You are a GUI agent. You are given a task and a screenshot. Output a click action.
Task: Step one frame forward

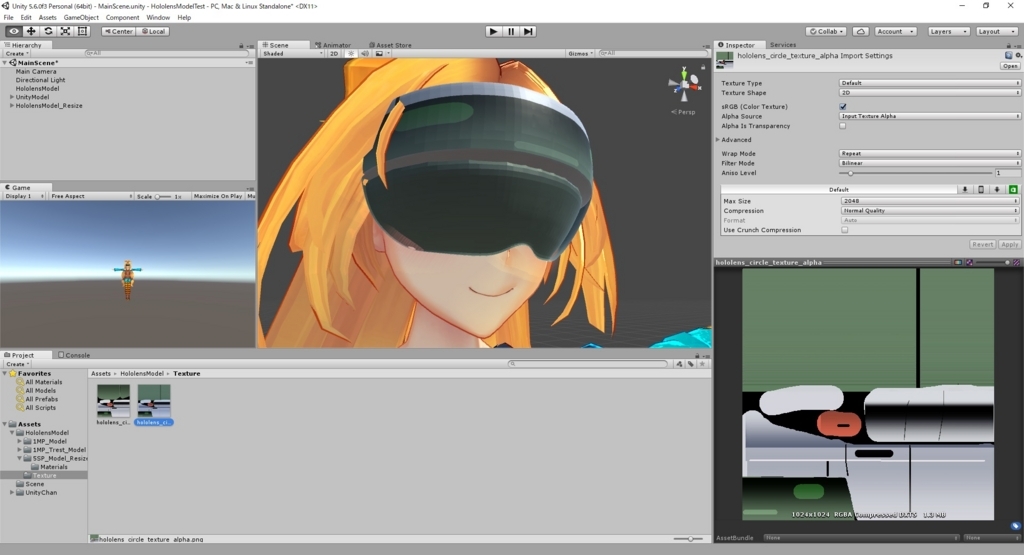tap(528, 31)
